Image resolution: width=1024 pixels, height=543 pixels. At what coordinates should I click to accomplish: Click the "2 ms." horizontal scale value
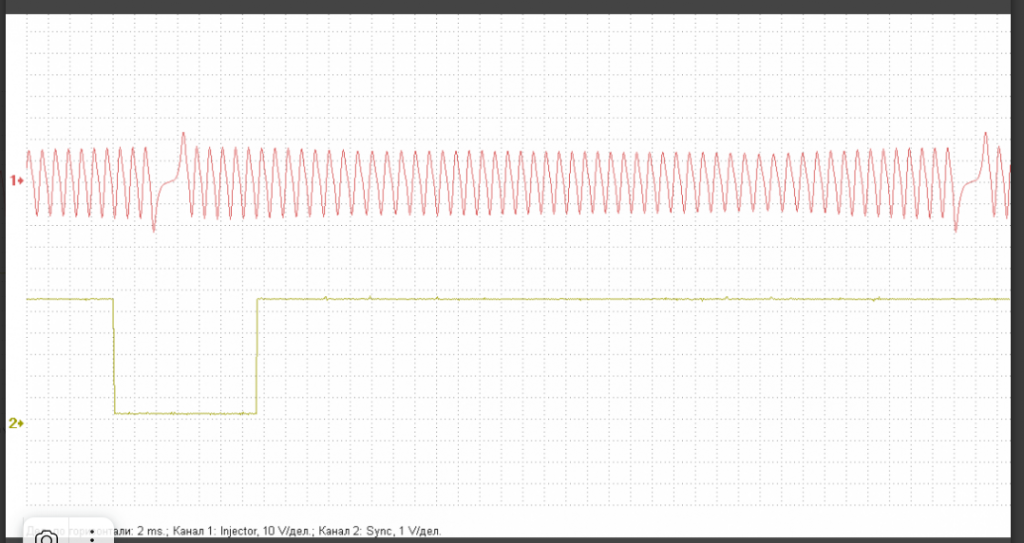point(152,531)
